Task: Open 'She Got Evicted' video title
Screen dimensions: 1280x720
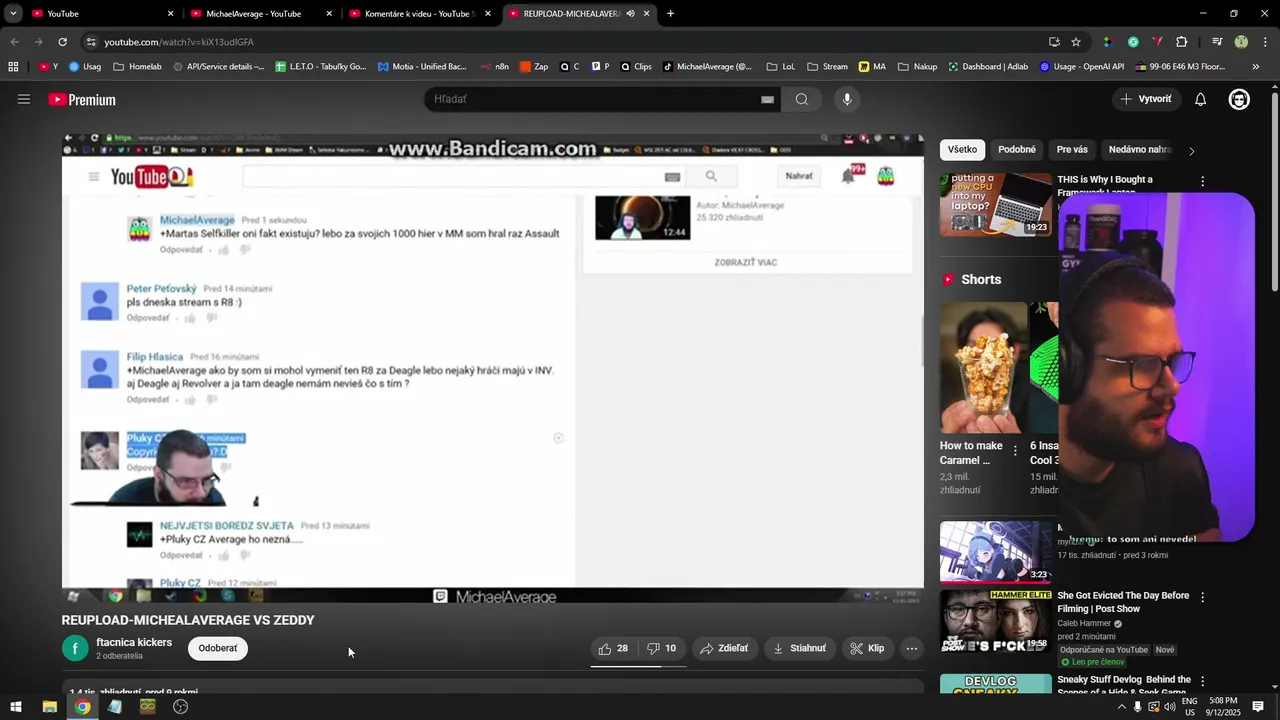Action: (x=1123, y=602)
